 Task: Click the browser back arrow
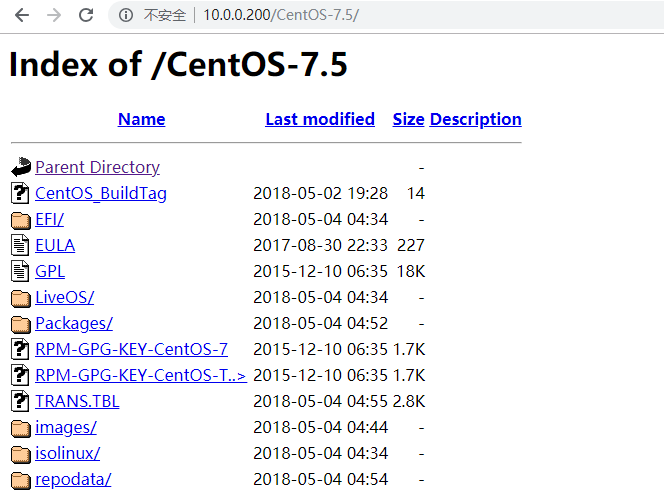pyautogui.click(x=21, y=15)
